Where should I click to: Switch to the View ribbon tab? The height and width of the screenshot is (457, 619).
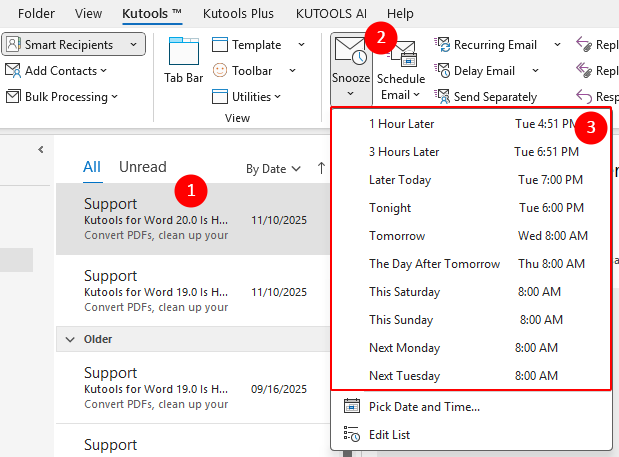coord(88,13)
